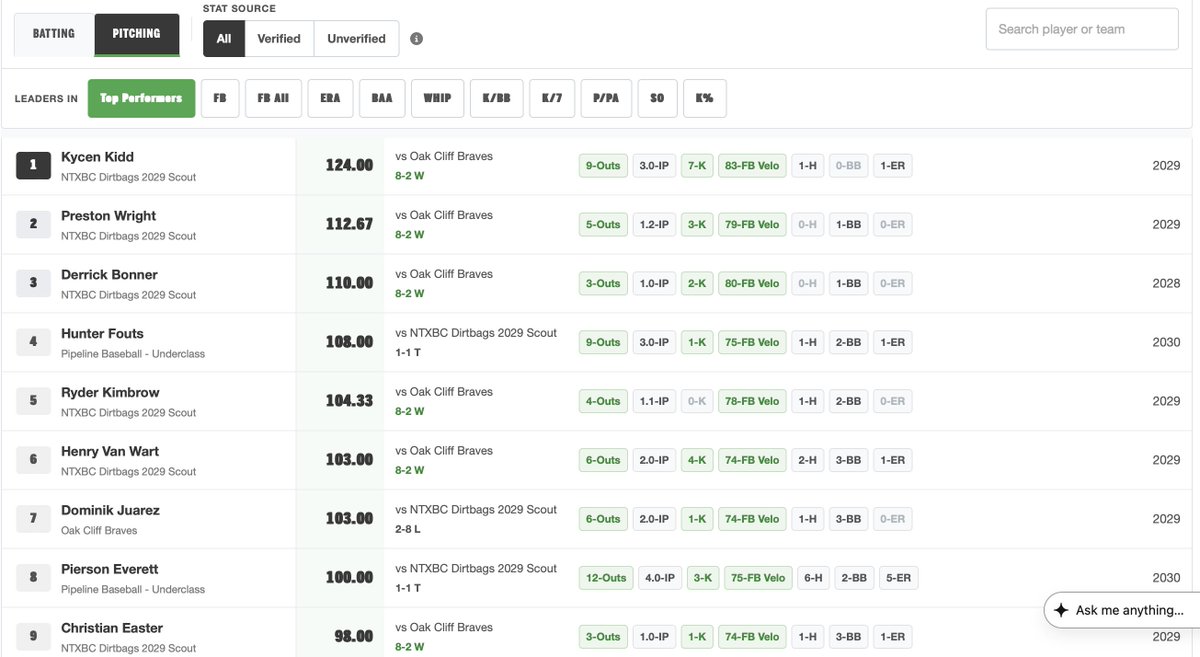Switch to the Batting tab
Image resolution: width=1200 pixels, height=657 pixels.
(x=54, y=34)
